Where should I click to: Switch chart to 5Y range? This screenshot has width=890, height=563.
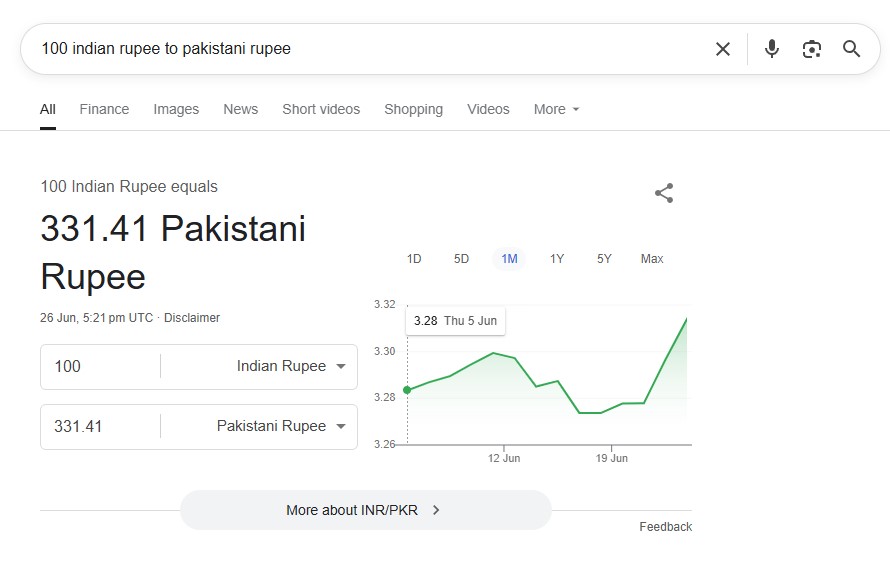click(x=604, y=259)
